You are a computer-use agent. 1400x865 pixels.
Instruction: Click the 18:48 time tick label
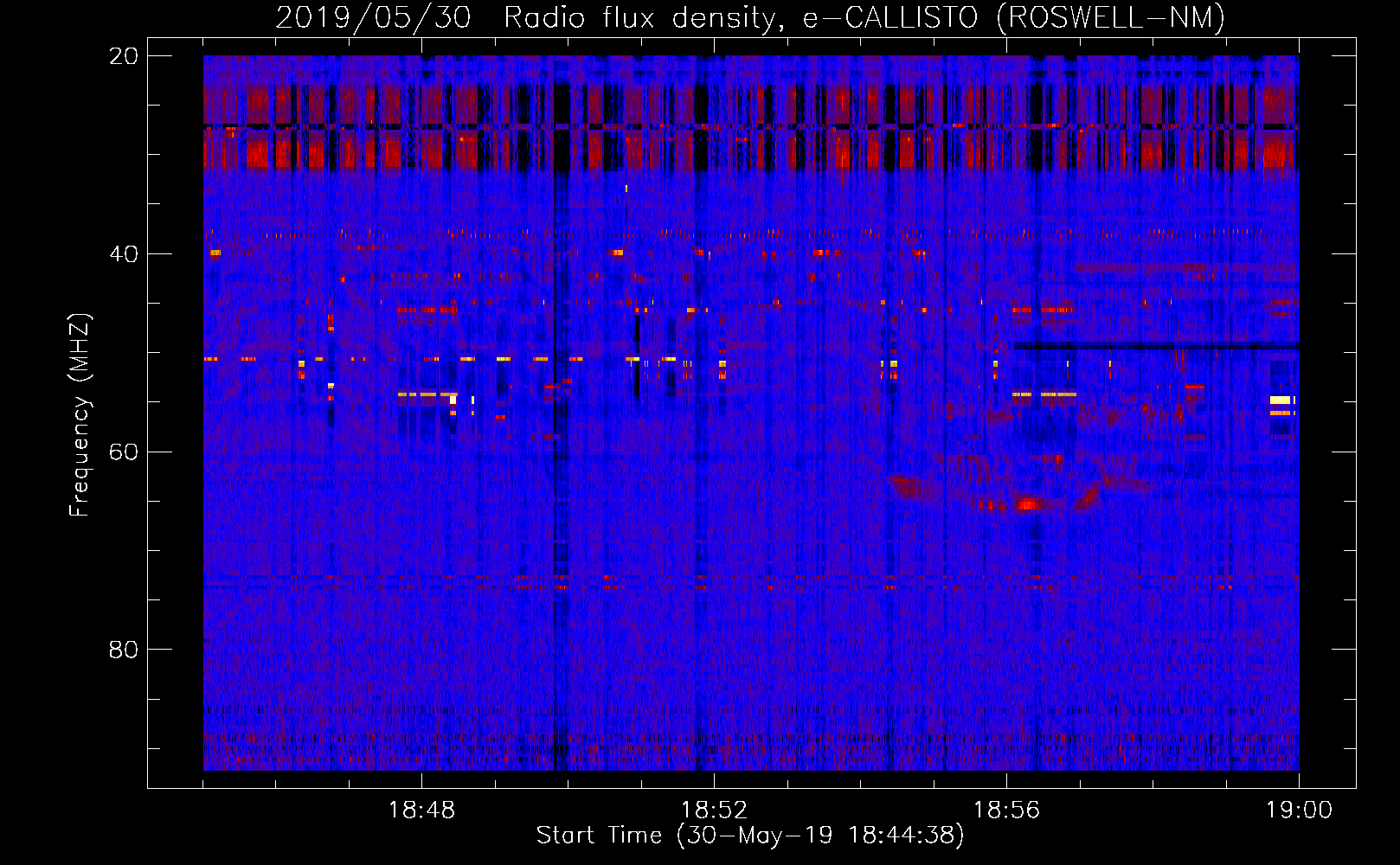click(x=421, y=811)
